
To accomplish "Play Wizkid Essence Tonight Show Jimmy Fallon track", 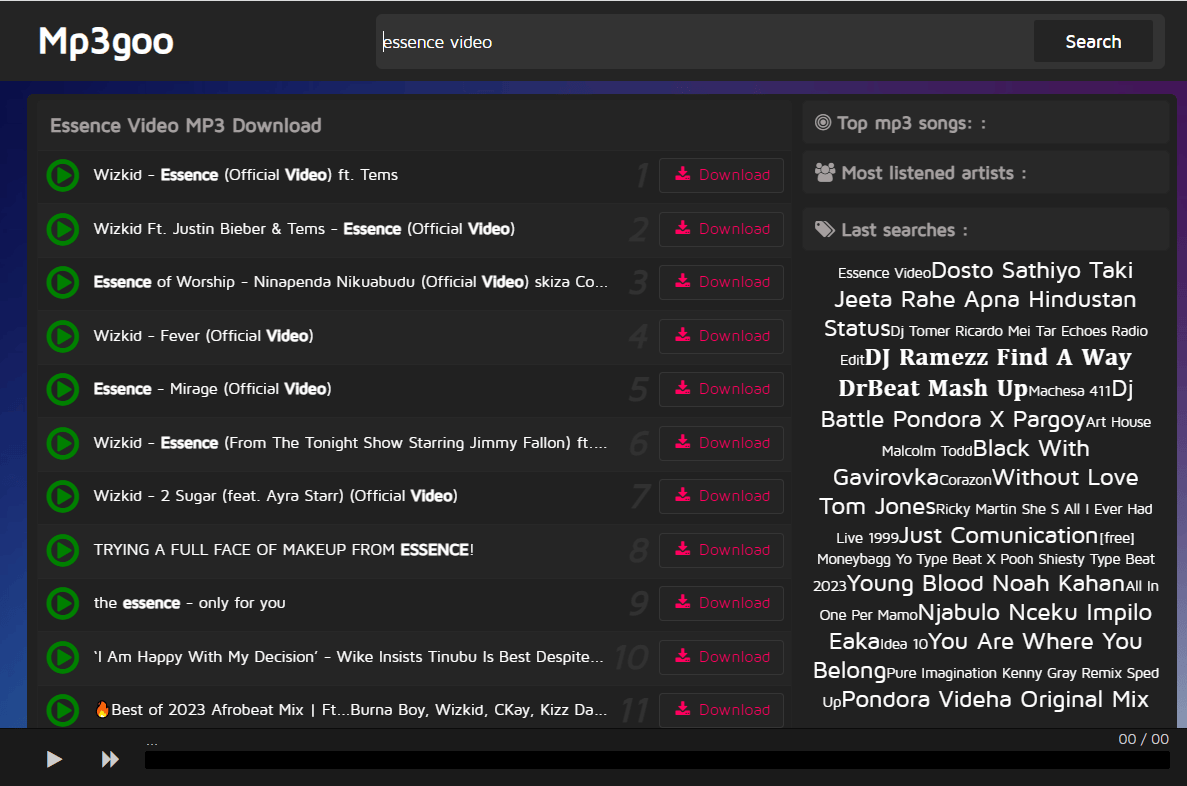I will pos(63,443).
